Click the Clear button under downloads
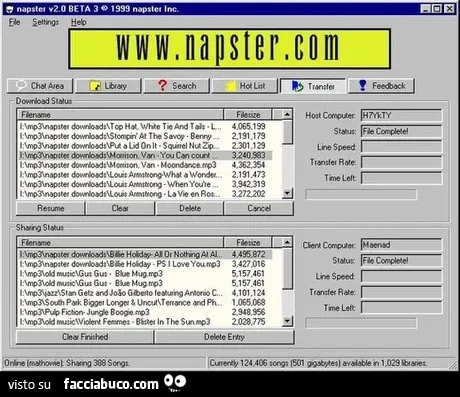460x397 pixels. [120, 208]
